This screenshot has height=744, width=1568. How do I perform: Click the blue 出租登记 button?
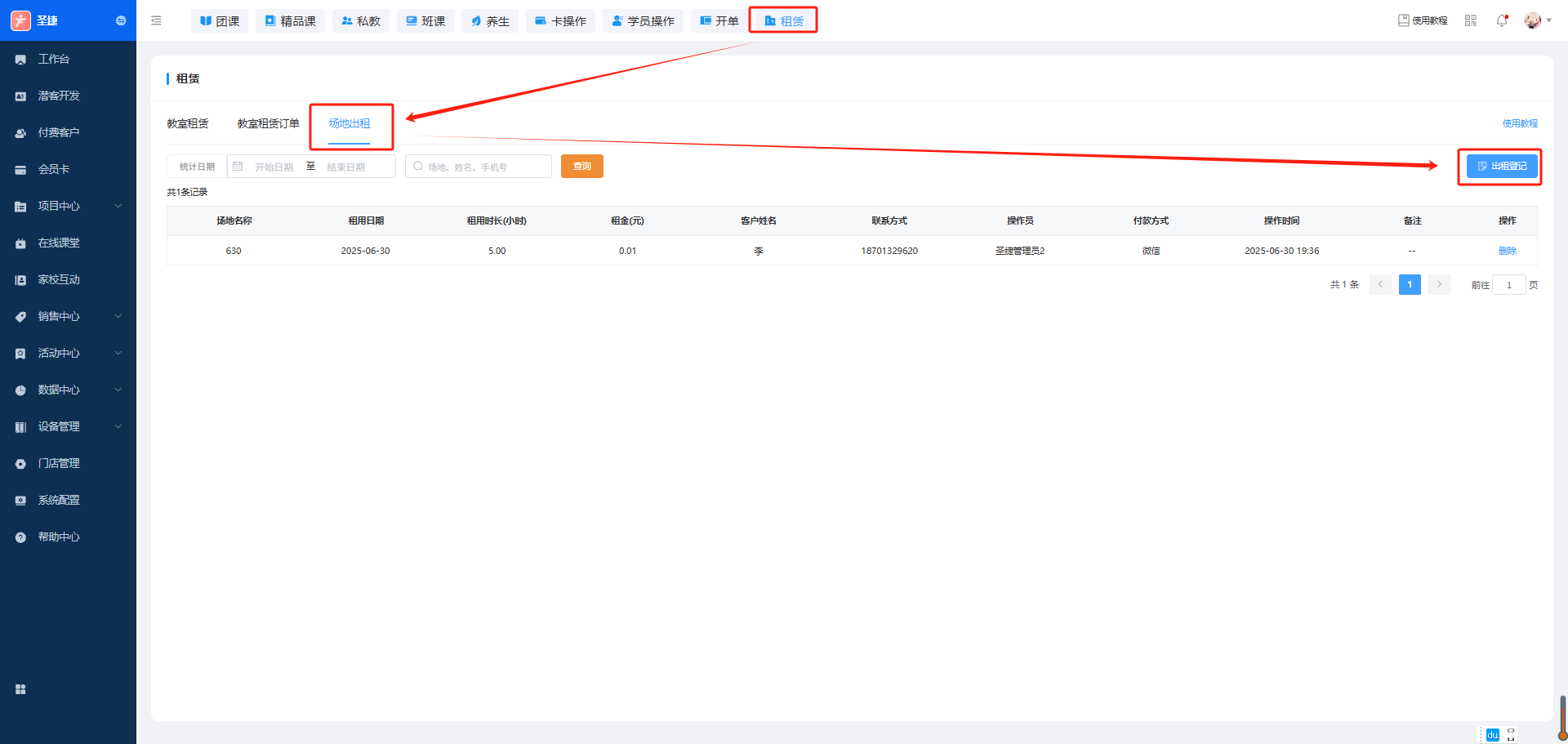pyautogui.click(x=1501, y=167)
